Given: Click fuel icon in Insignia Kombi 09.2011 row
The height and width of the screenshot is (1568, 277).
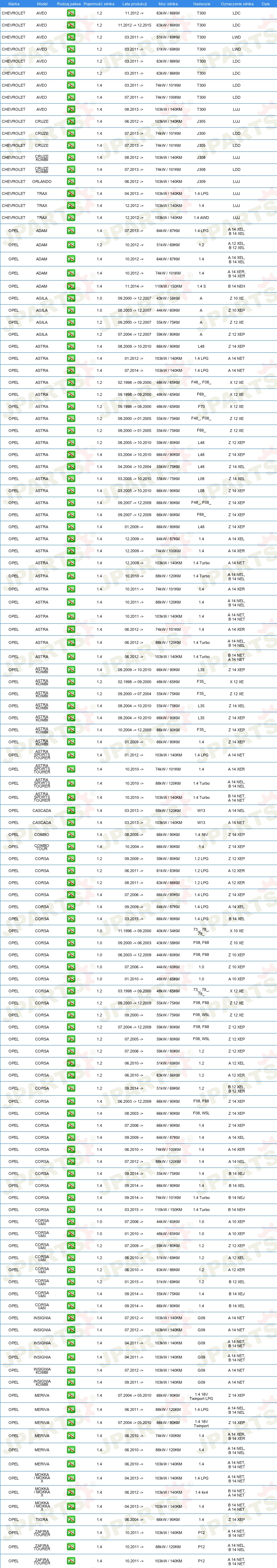Looking at the screenshot, I should (71, 1382).
